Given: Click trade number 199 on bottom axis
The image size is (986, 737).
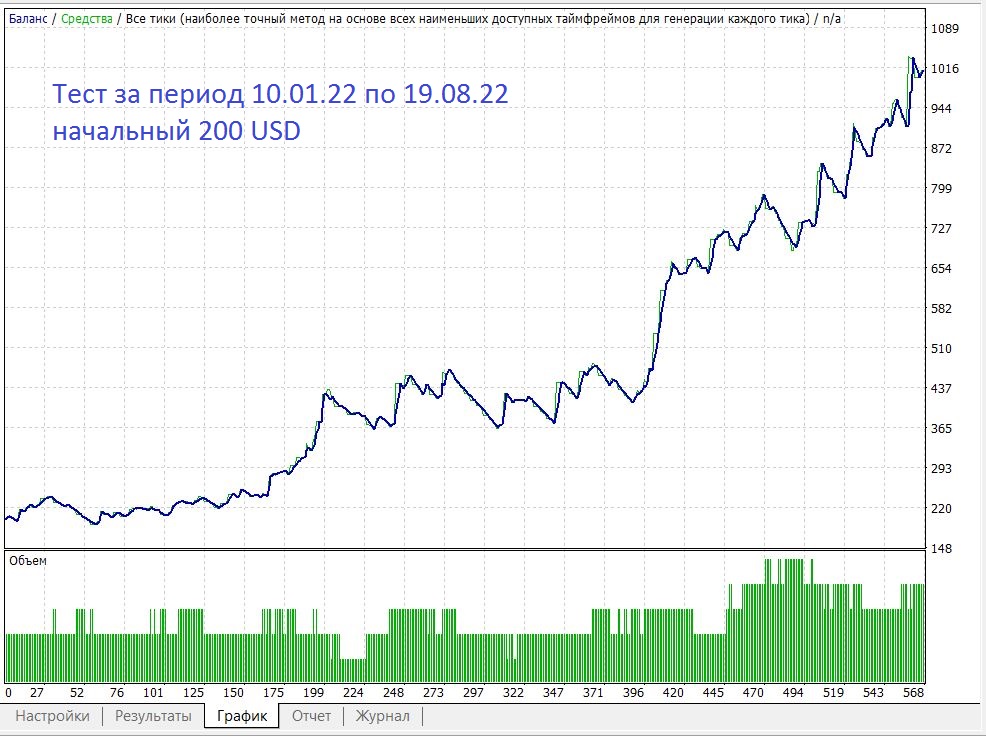Looking at the screenshot, I should click(x=313, y=692).
